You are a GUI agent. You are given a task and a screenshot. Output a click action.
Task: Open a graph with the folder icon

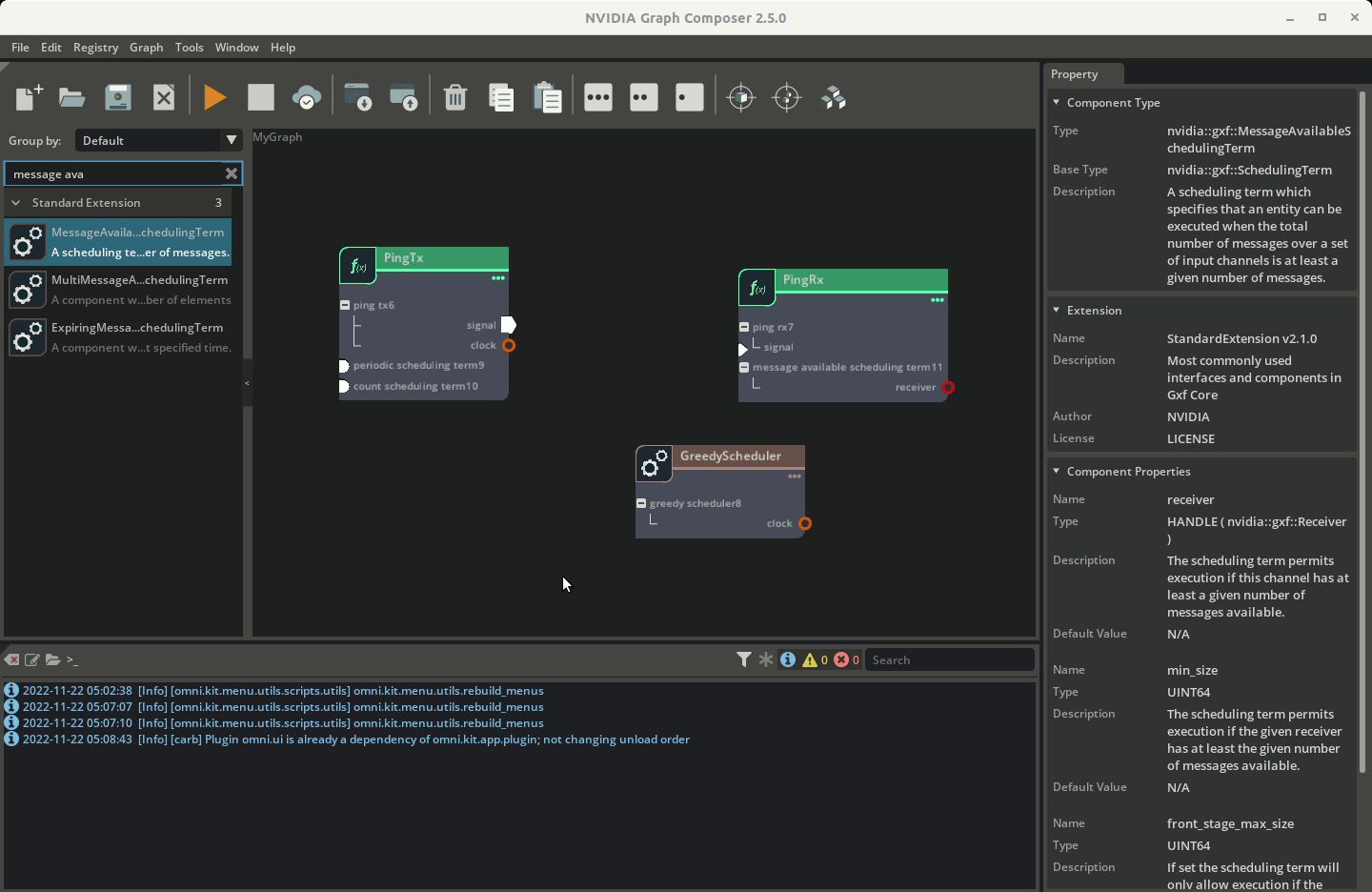coord(72,97)
